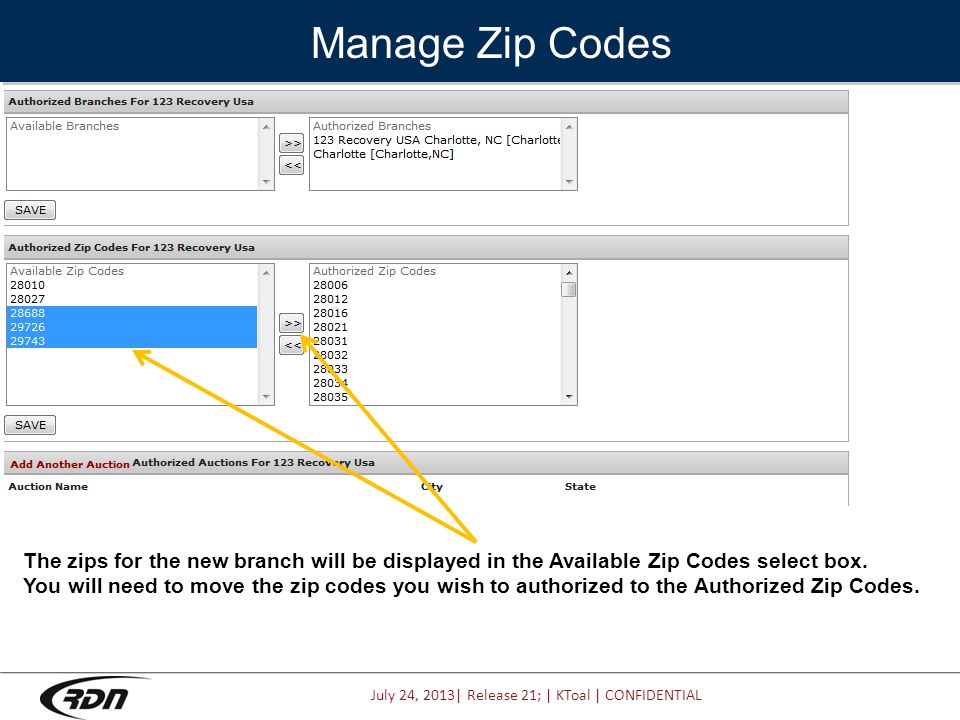Select zip 28021 in Authorized Zip Codes
This screenshot has height=720, width=960.
tap(435, 327)
